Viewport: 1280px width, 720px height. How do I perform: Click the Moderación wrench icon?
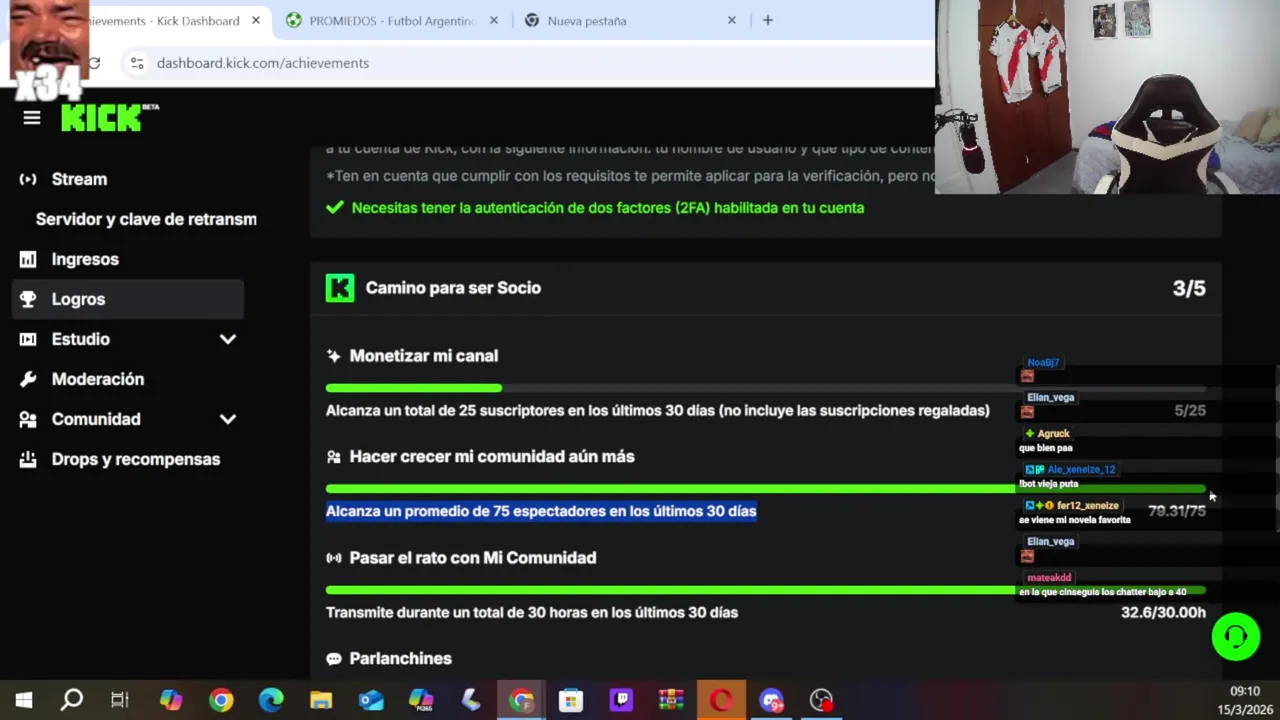(x=28, y=379)
